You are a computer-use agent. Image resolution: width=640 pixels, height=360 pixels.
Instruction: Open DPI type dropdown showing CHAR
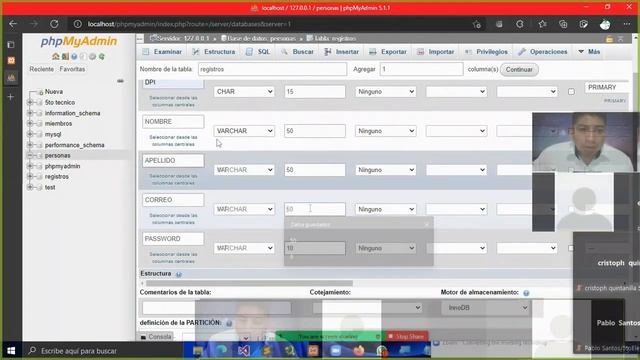click(x=244, y=92)
